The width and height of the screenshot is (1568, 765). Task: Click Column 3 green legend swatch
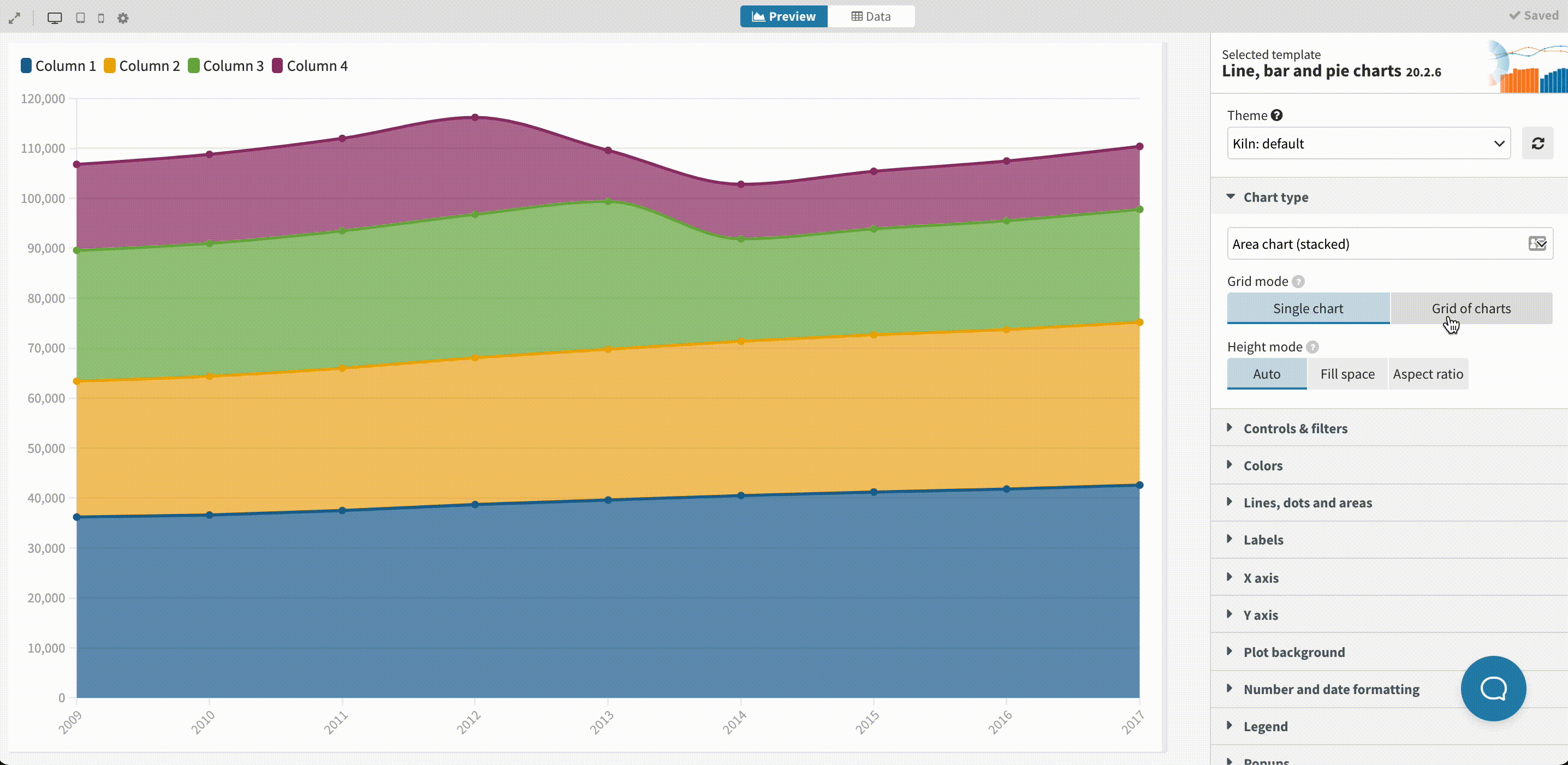click(x=194, y=65)
